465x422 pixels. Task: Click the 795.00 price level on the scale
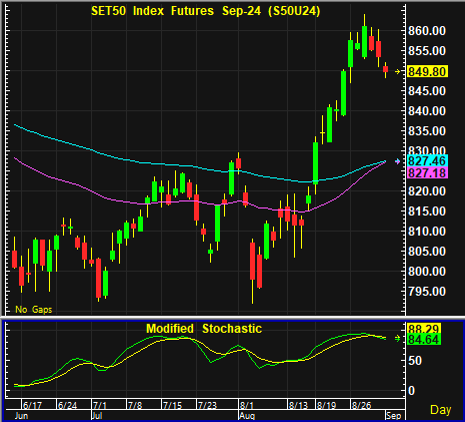click(x=427, y=292)
